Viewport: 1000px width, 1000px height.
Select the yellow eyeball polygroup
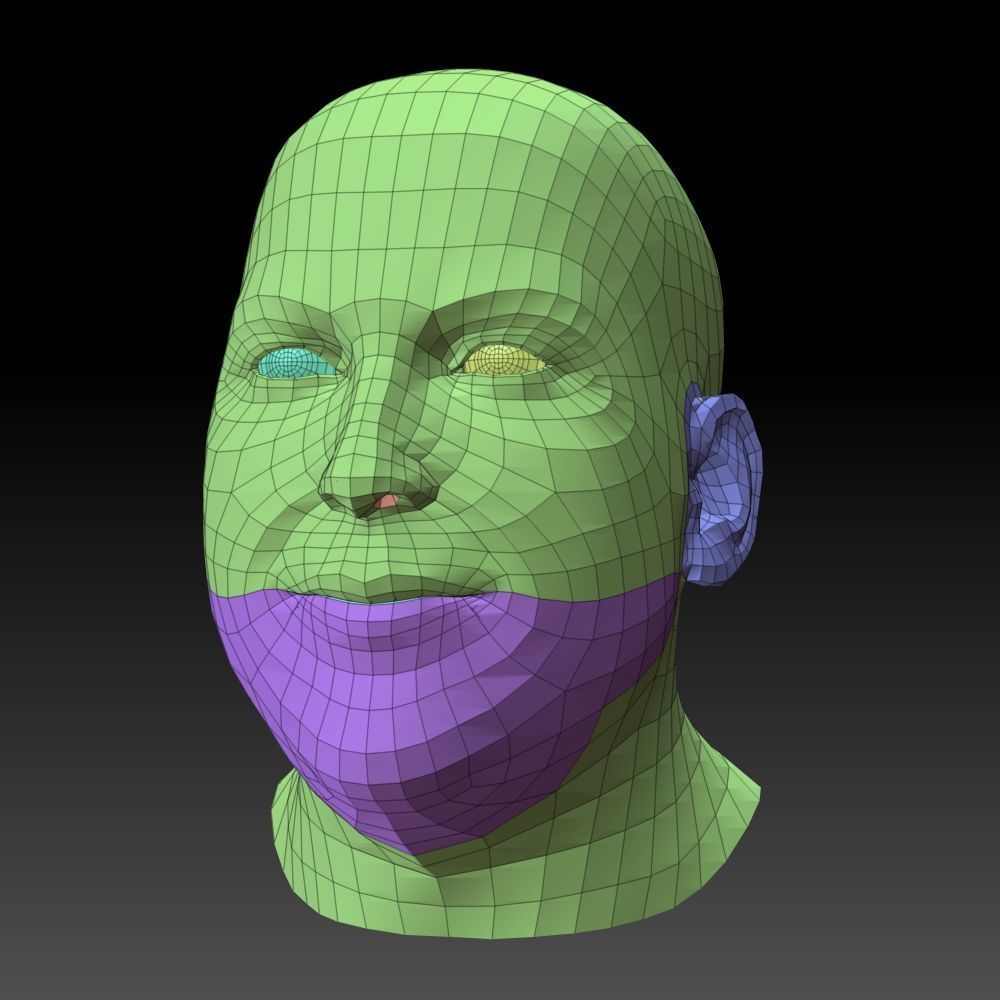click(x=504, y=358)
